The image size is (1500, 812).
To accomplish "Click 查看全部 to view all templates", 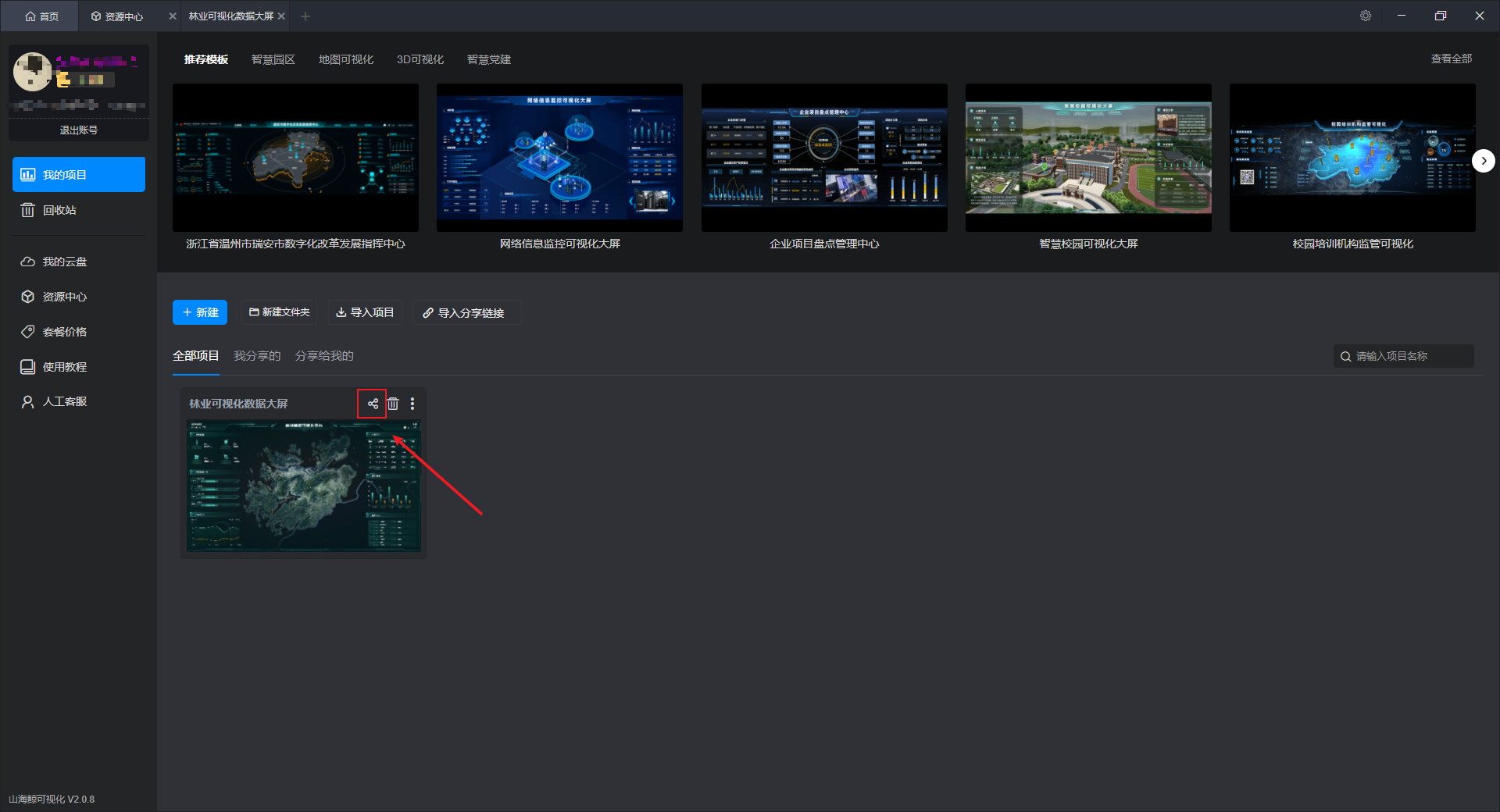I will click(1452, 59).
